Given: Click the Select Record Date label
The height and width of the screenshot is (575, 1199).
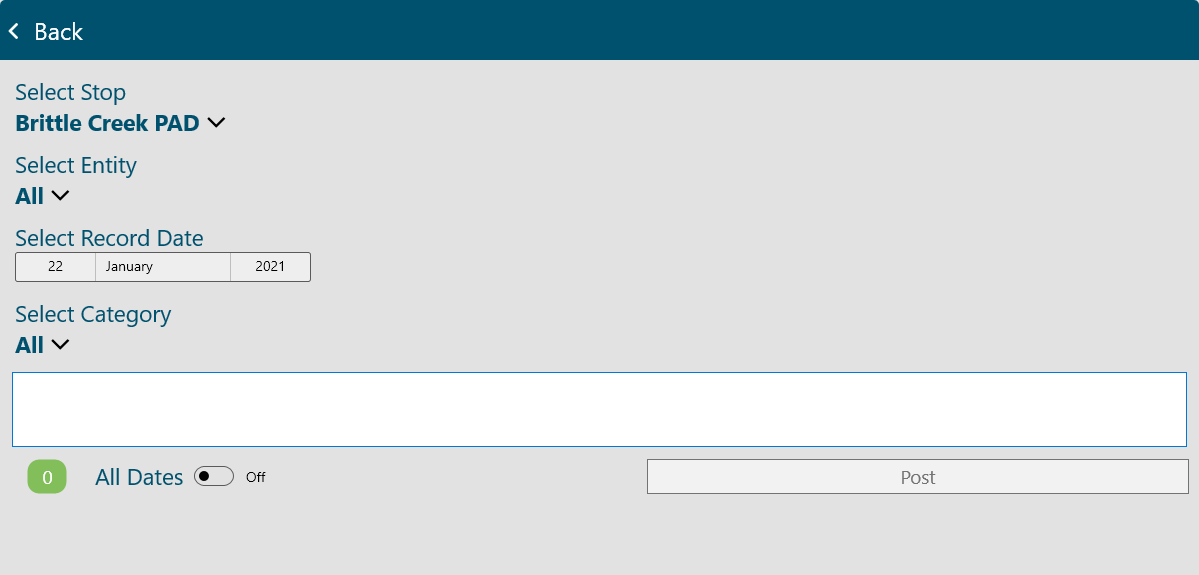Looking at the screenshot, I should coord(109,238).
